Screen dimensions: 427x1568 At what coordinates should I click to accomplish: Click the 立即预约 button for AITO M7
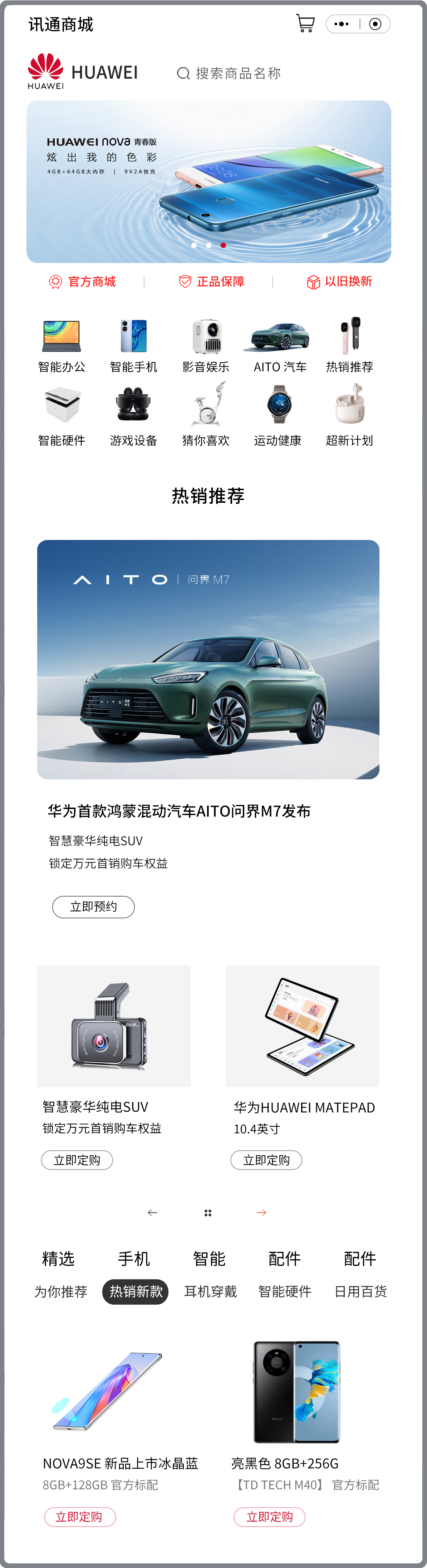tap(93, 906)
